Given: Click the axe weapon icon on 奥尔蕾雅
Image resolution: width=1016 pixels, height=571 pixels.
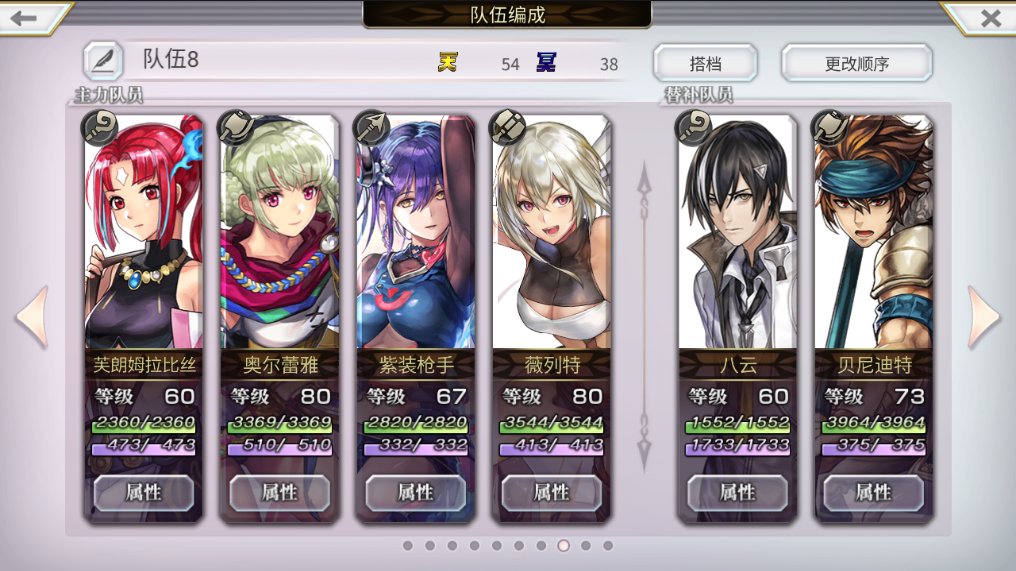Looking at the screenshot, I should pos(236,126).
